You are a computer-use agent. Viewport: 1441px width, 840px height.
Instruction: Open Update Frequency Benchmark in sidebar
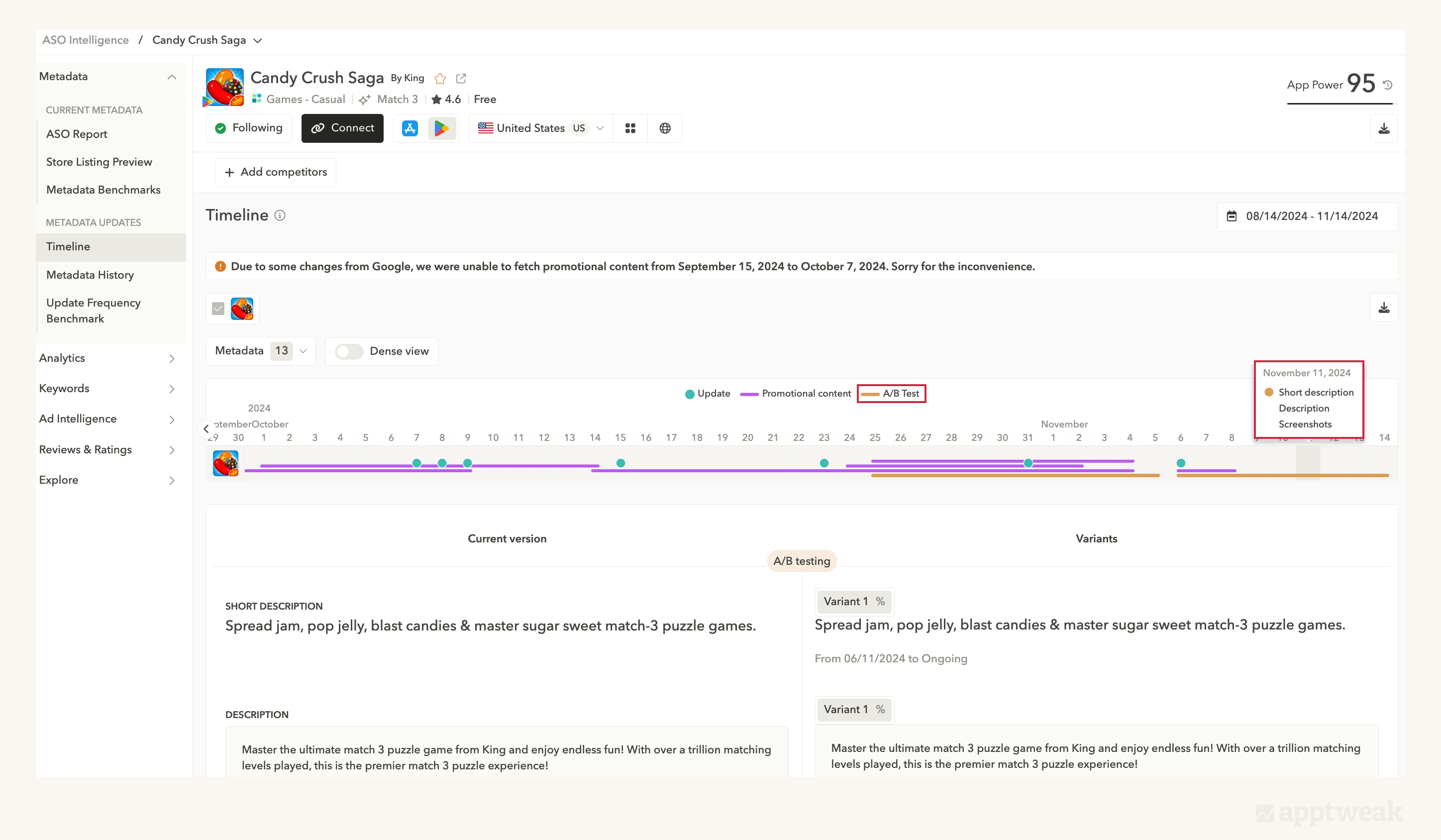[93, 311]
